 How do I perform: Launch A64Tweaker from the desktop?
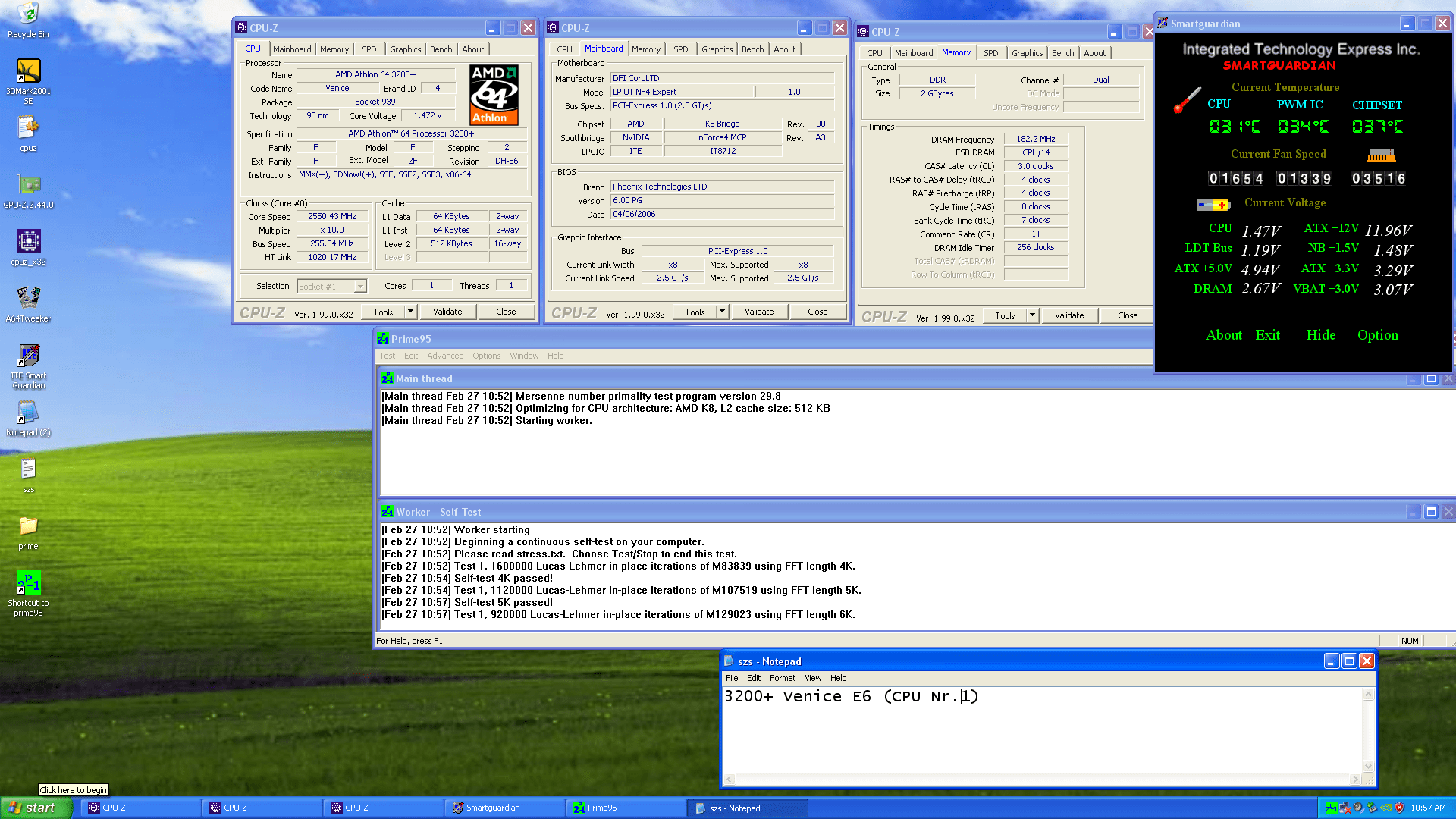(x=28, y=298)
